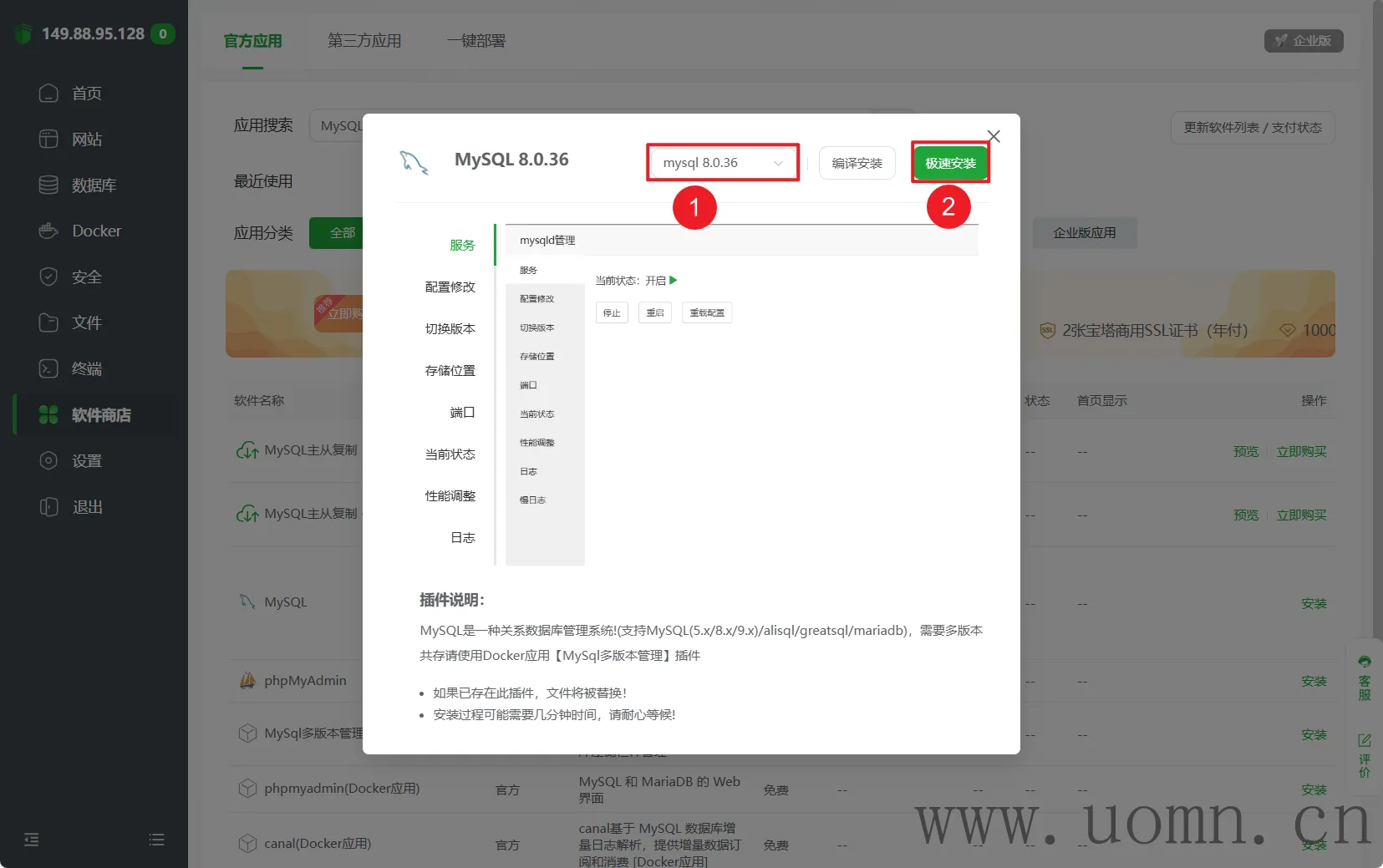Viewport: 1383px width, 868px height.
Task: Open the Database icon in sidebar
Action: pyautogui.click(x=48, y=185)
